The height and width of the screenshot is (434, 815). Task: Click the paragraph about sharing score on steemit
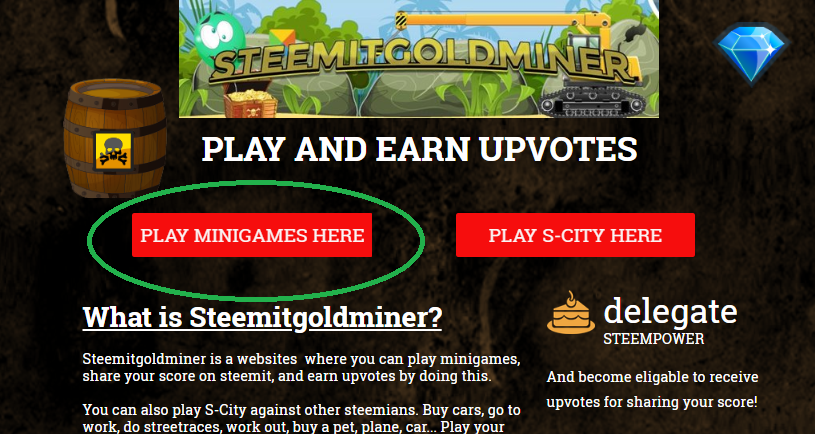click(x=301, y=368)
